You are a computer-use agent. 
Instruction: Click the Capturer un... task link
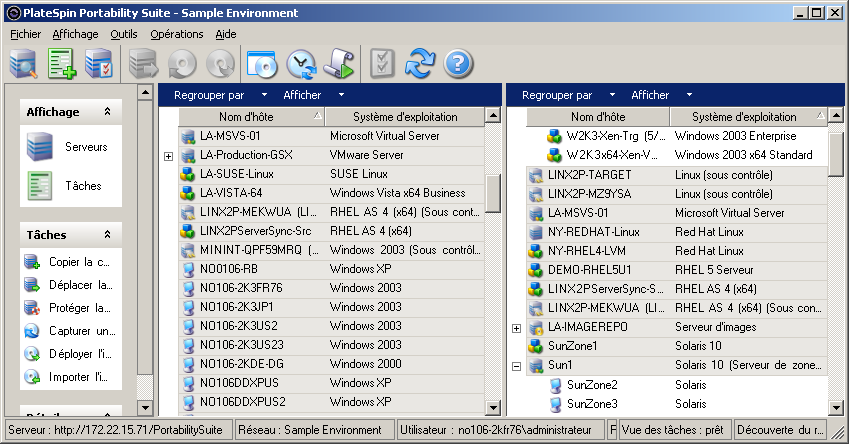click(x=82, y=331)
